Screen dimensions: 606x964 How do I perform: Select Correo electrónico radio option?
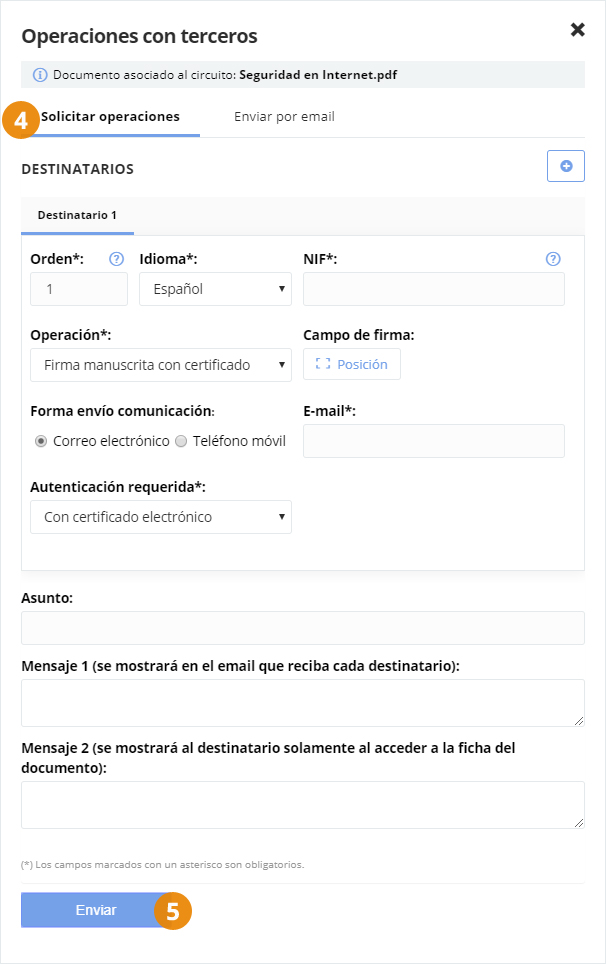(41, 441)
